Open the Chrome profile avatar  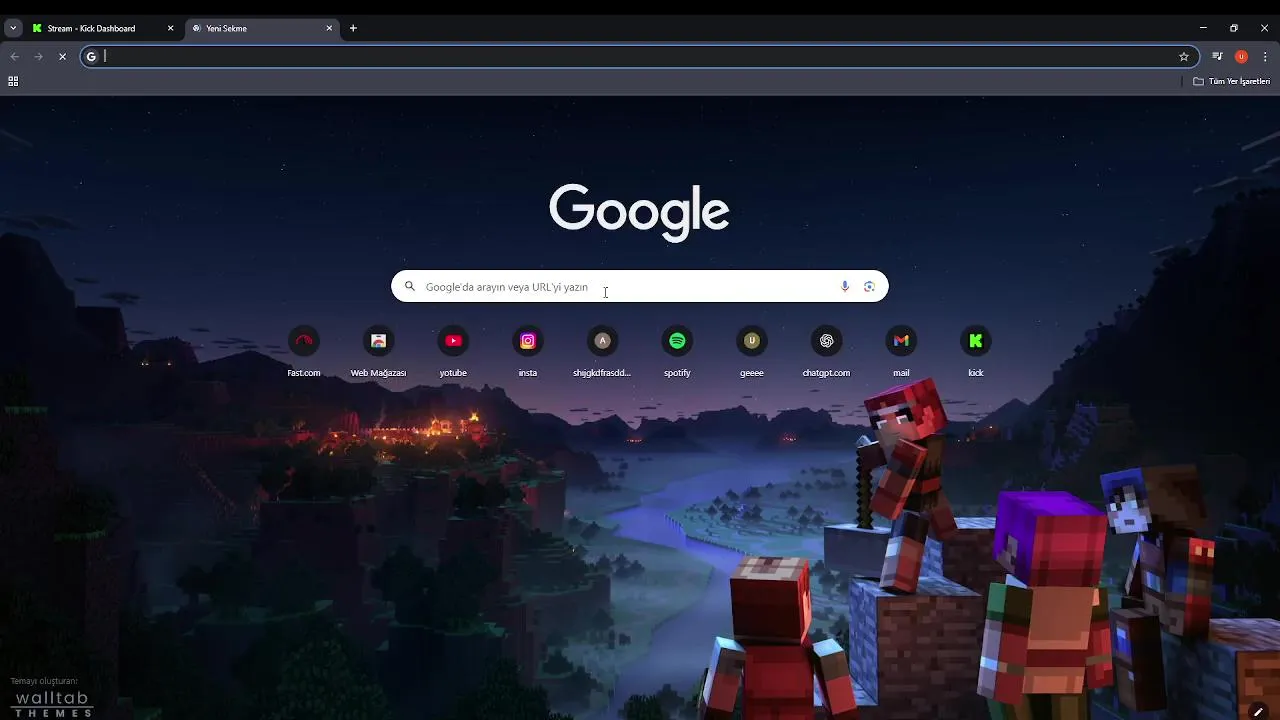tap(1241, 57)
